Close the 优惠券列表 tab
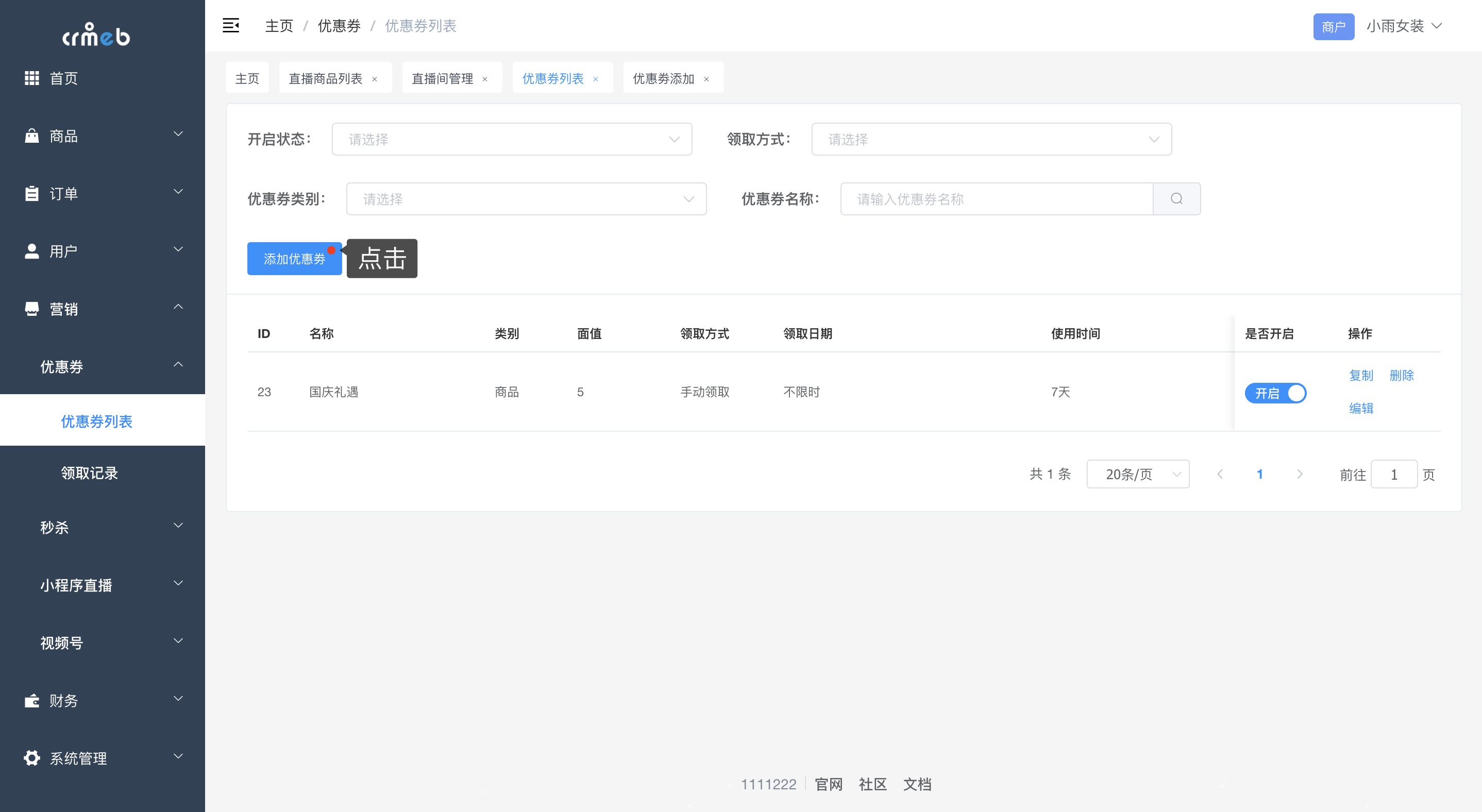Viewport: 1482px width, 812px height. 596,79
